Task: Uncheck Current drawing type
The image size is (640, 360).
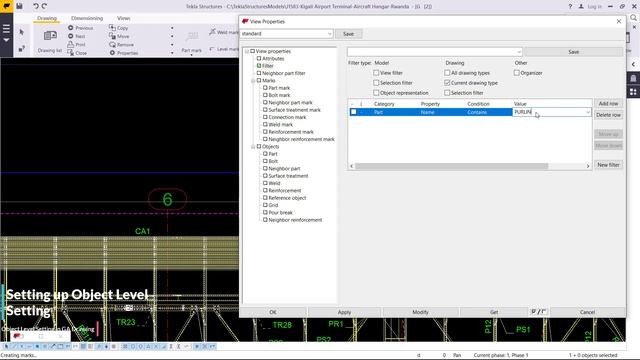Action: (447, 83)
